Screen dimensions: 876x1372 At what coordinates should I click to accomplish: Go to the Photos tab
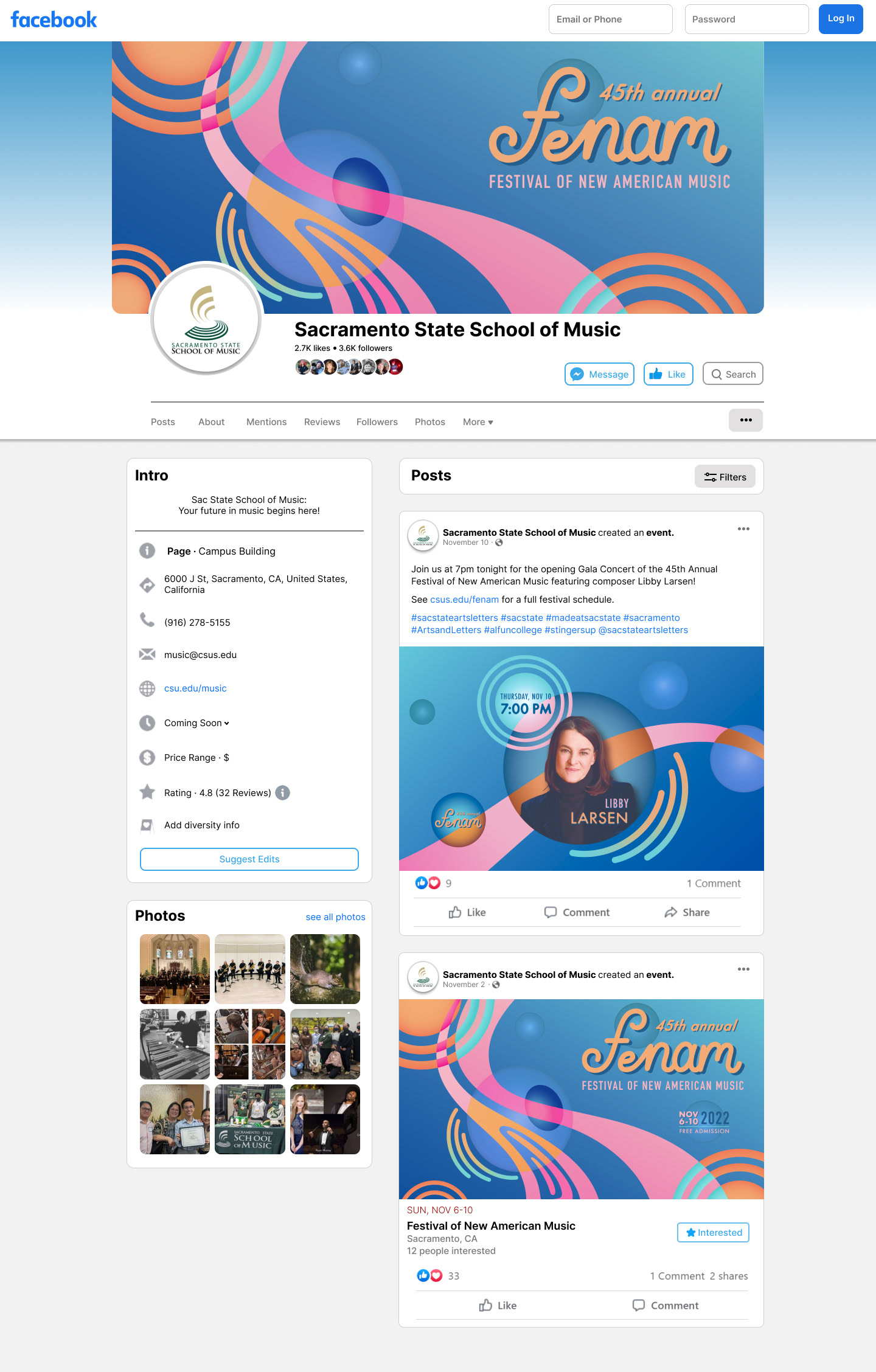pos(430,422)
